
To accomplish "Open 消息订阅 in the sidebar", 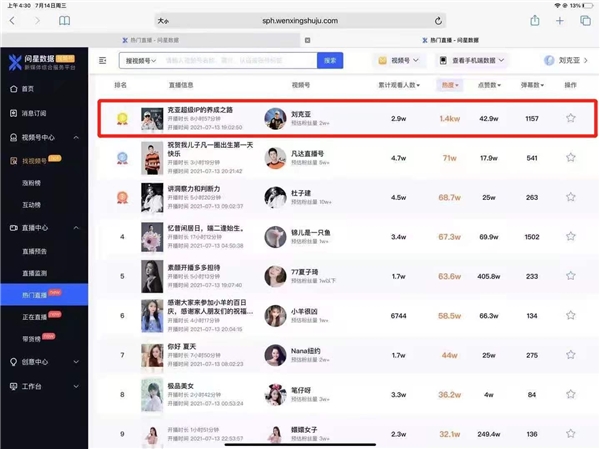I will [34, 113].
